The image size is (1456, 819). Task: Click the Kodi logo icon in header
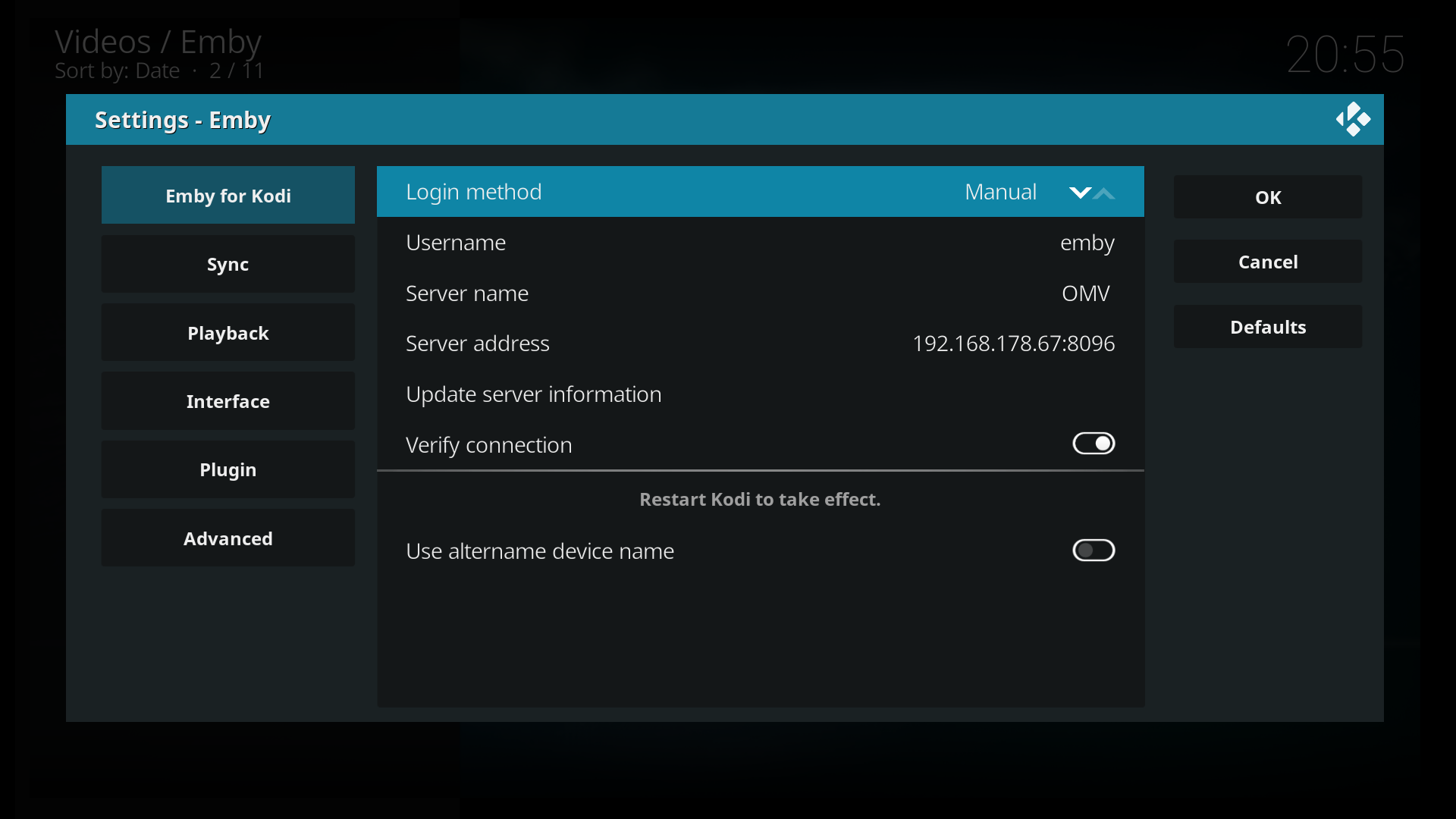tap(1353, 120)
